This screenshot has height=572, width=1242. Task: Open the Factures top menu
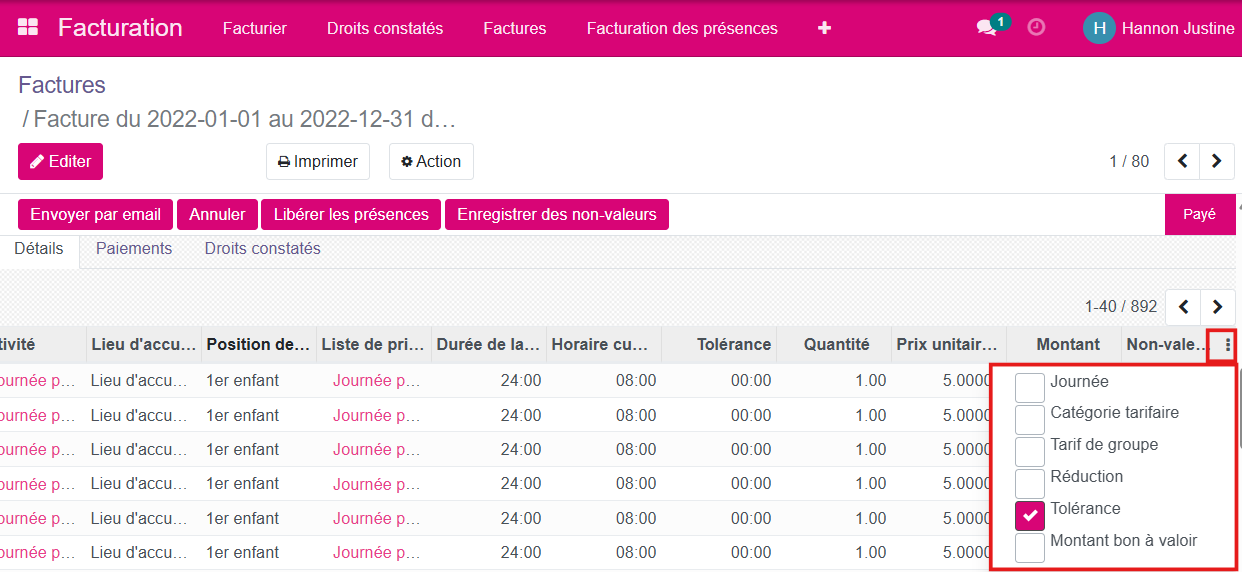(x=515, y=28)
